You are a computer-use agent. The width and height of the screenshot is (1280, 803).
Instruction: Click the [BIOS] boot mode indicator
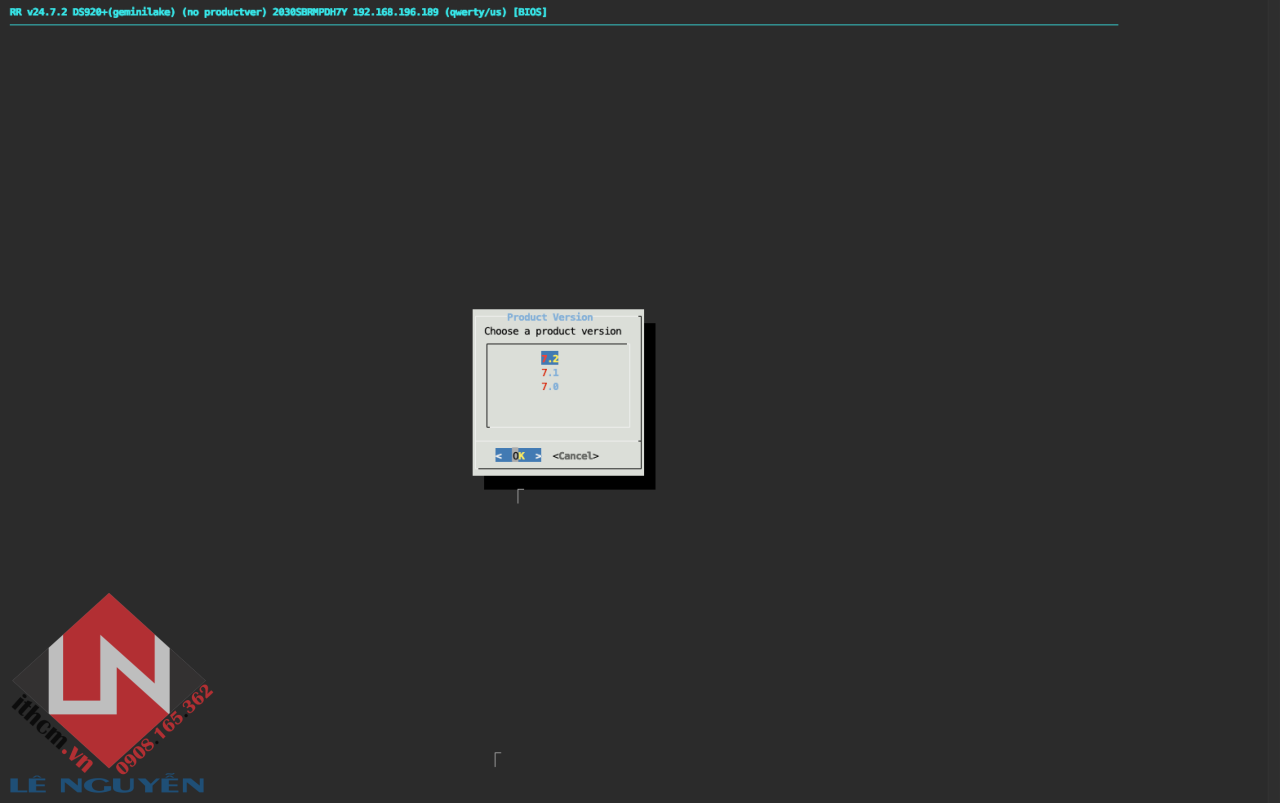pos(530,12)
